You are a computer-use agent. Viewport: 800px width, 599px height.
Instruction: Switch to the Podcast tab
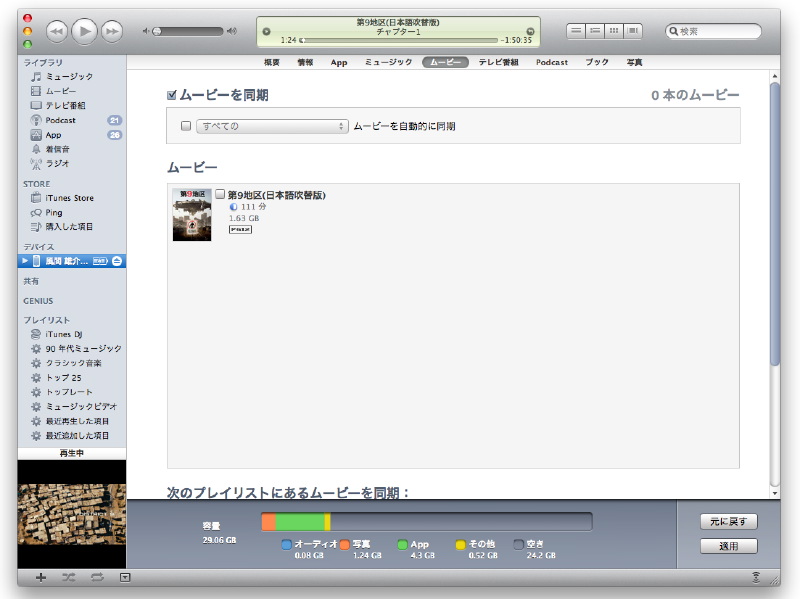click(x=551, y=62)
